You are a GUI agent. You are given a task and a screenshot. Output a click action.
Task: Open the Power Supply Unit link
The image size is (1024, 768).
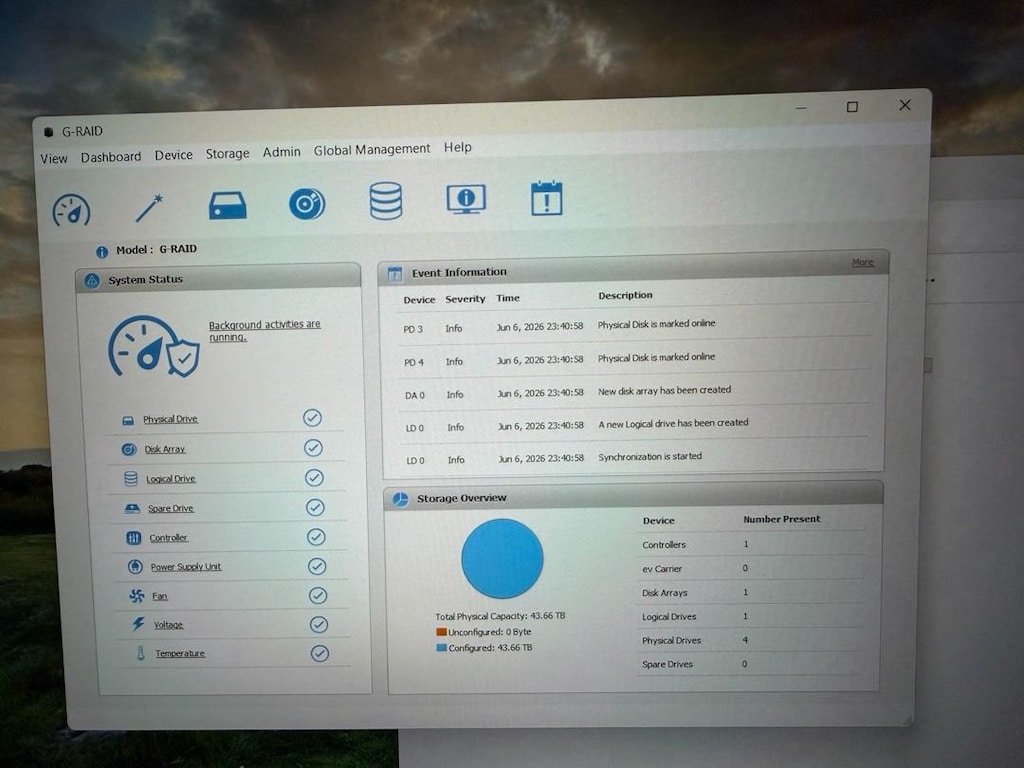186,567
